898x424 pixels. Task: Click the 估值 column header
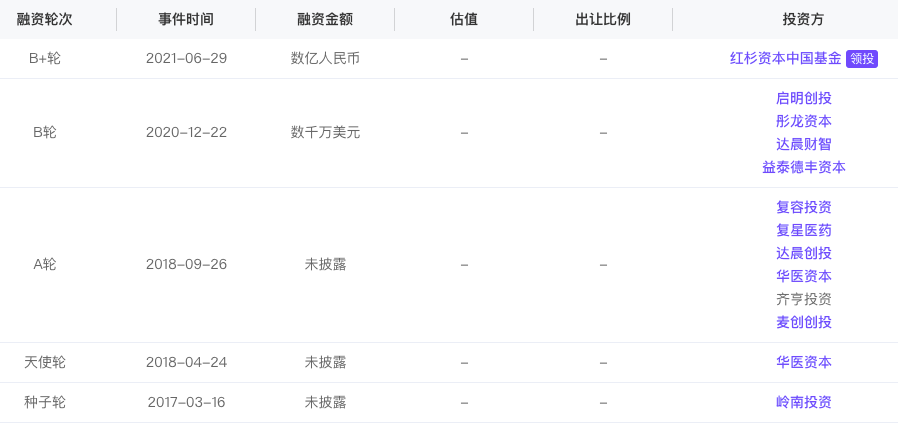(464, 19)
